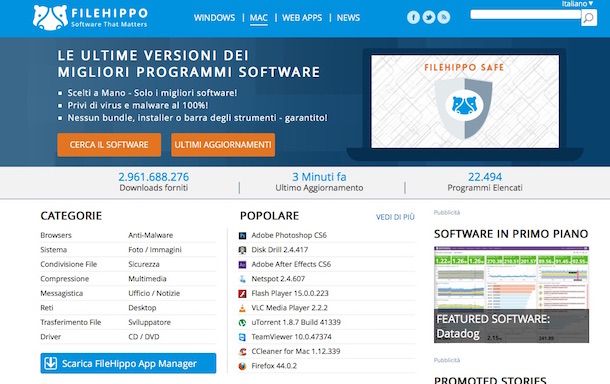610x384 pixels.
Task: Open the RSS feed icon
Action: (x=443, y=17)
